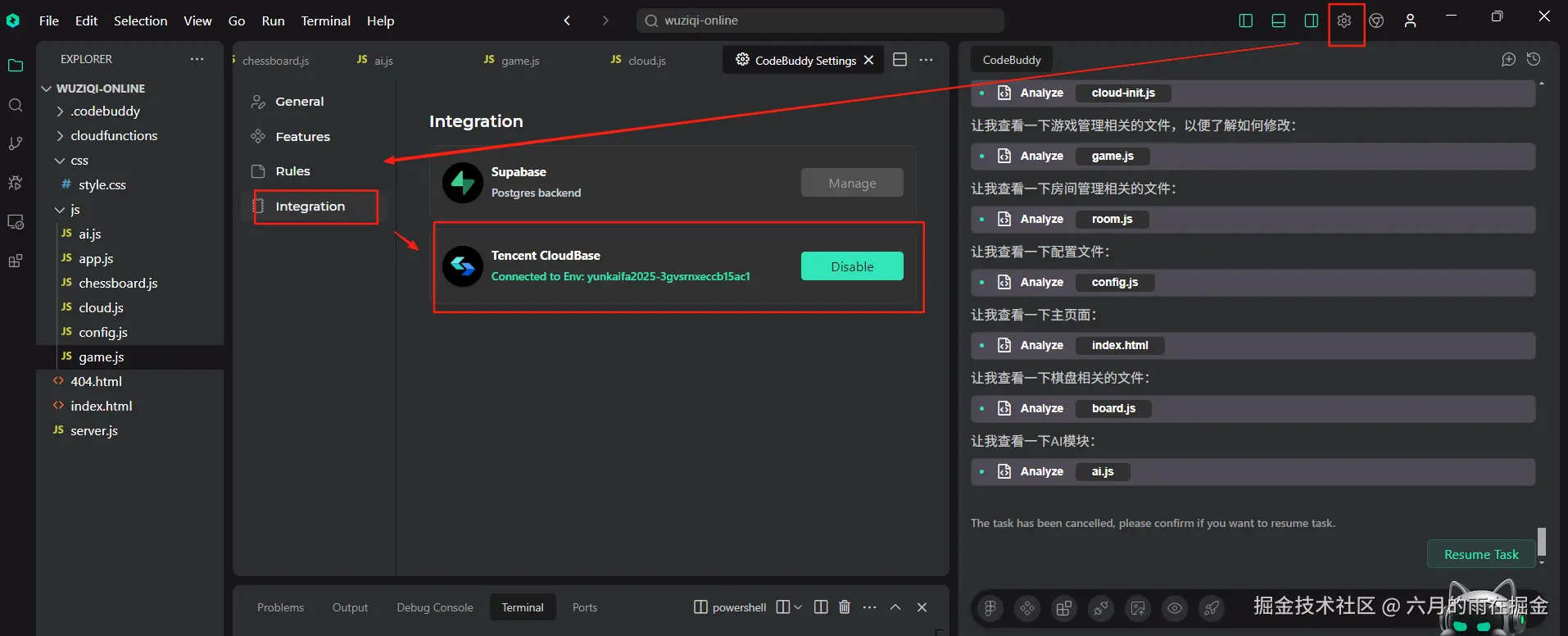Start a new CodeBuddy chat icon
The height and width of the screenshot is (636, 1568).
click(x=1508, y=59)
